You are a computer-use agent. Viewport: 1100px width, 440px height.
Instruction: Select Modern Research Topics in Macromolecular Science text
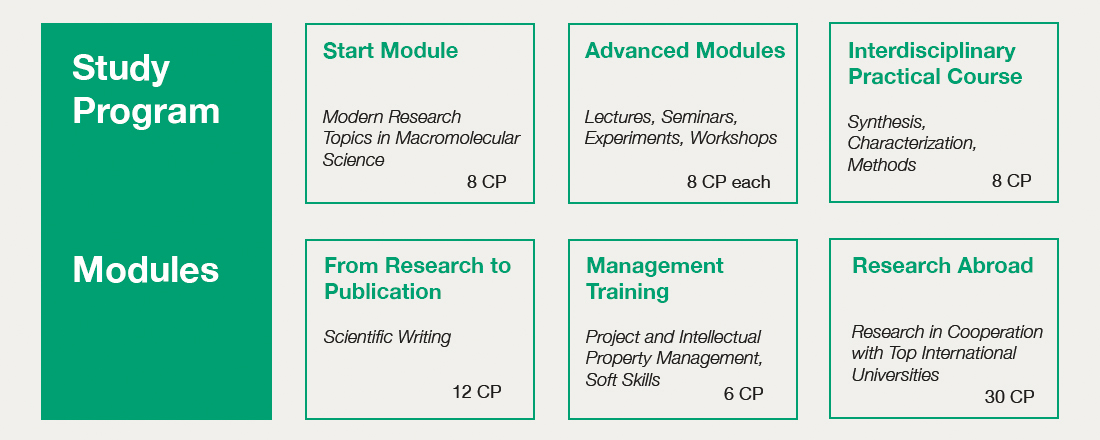[421, 138]
